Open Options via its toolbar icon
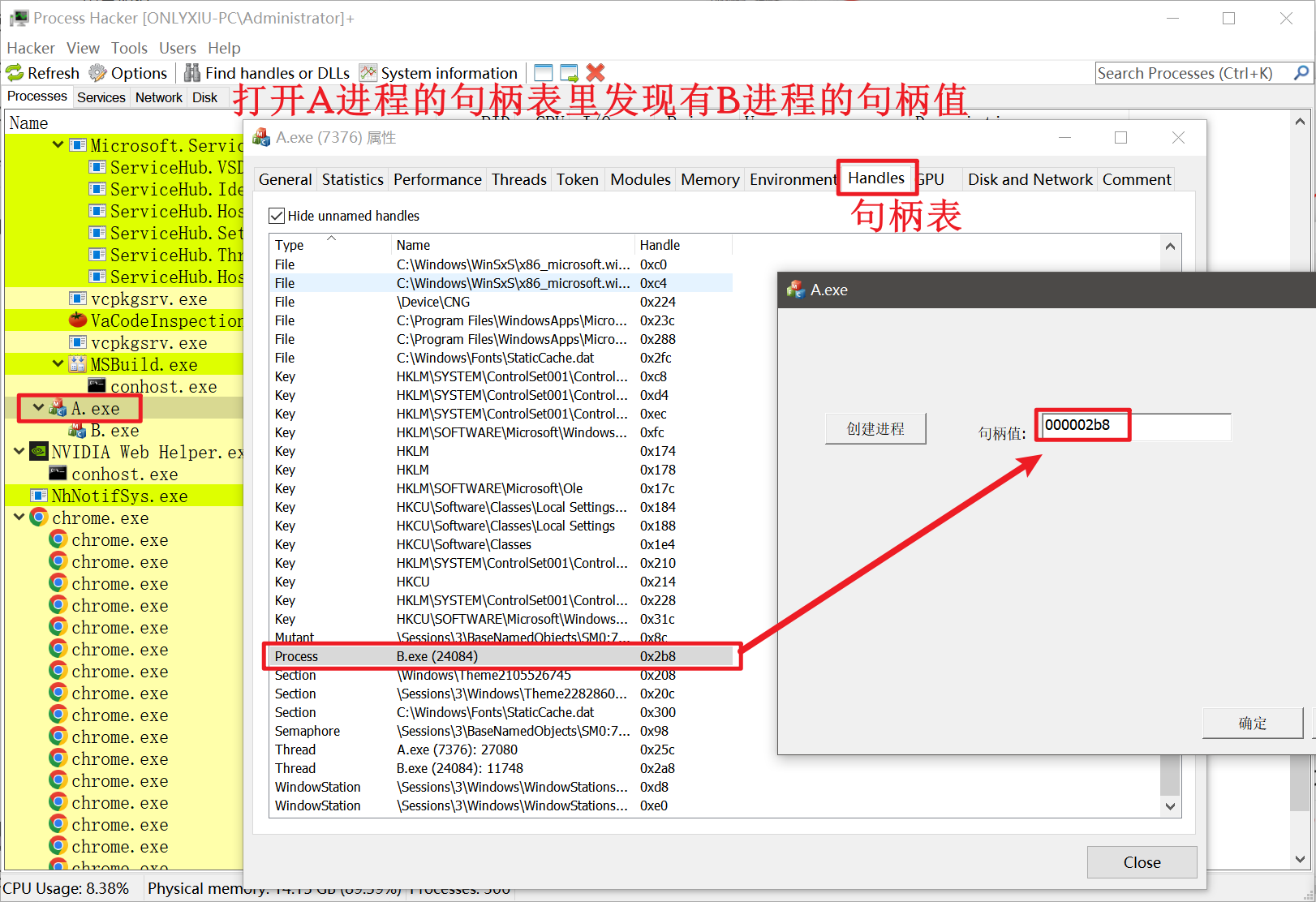 (x=97, y=72)
